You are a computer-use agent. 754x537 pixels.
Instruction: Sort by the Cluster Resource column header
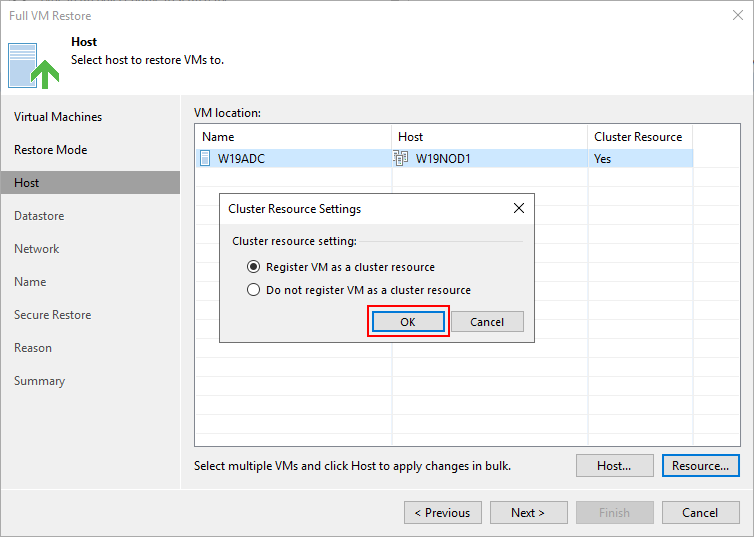point(640,137)
